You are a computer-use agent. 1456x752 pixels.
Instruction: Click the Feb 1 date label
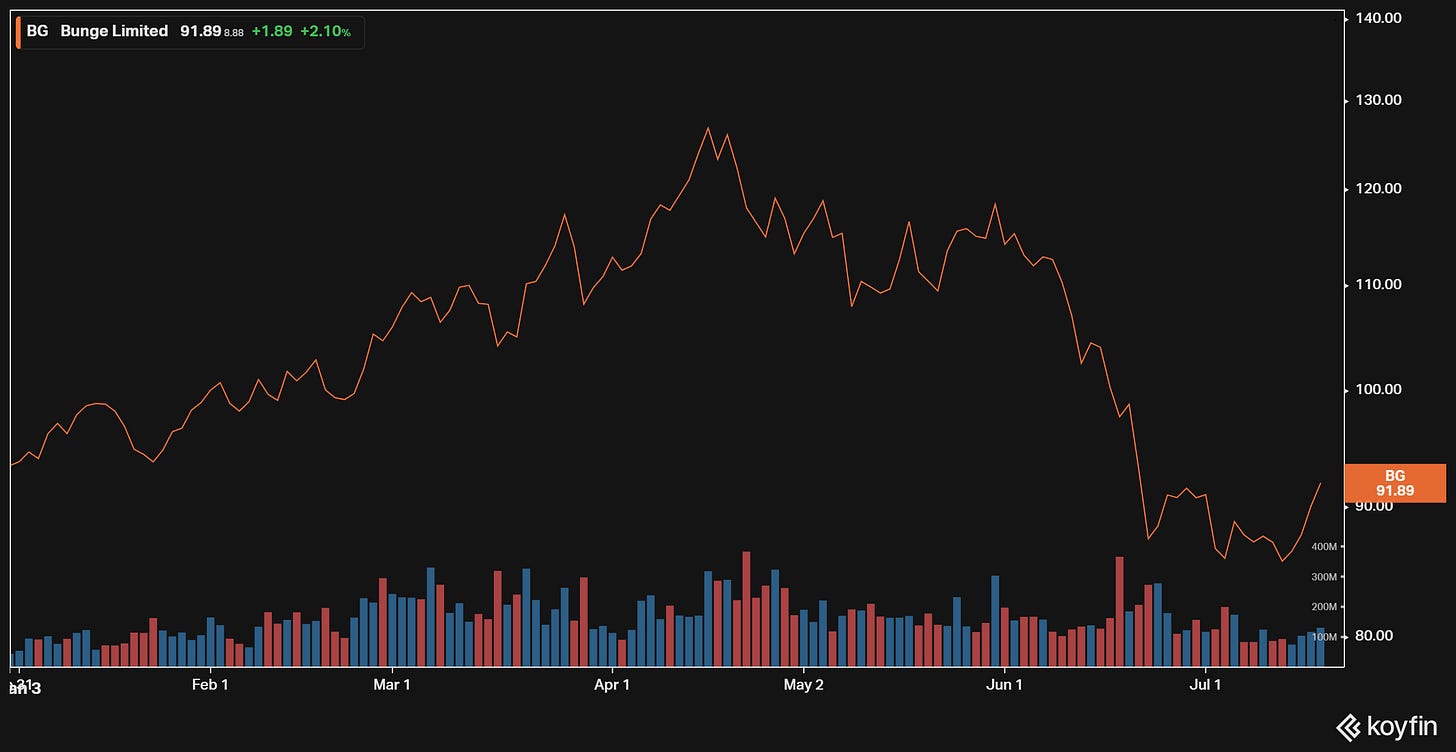coord(210,685)
